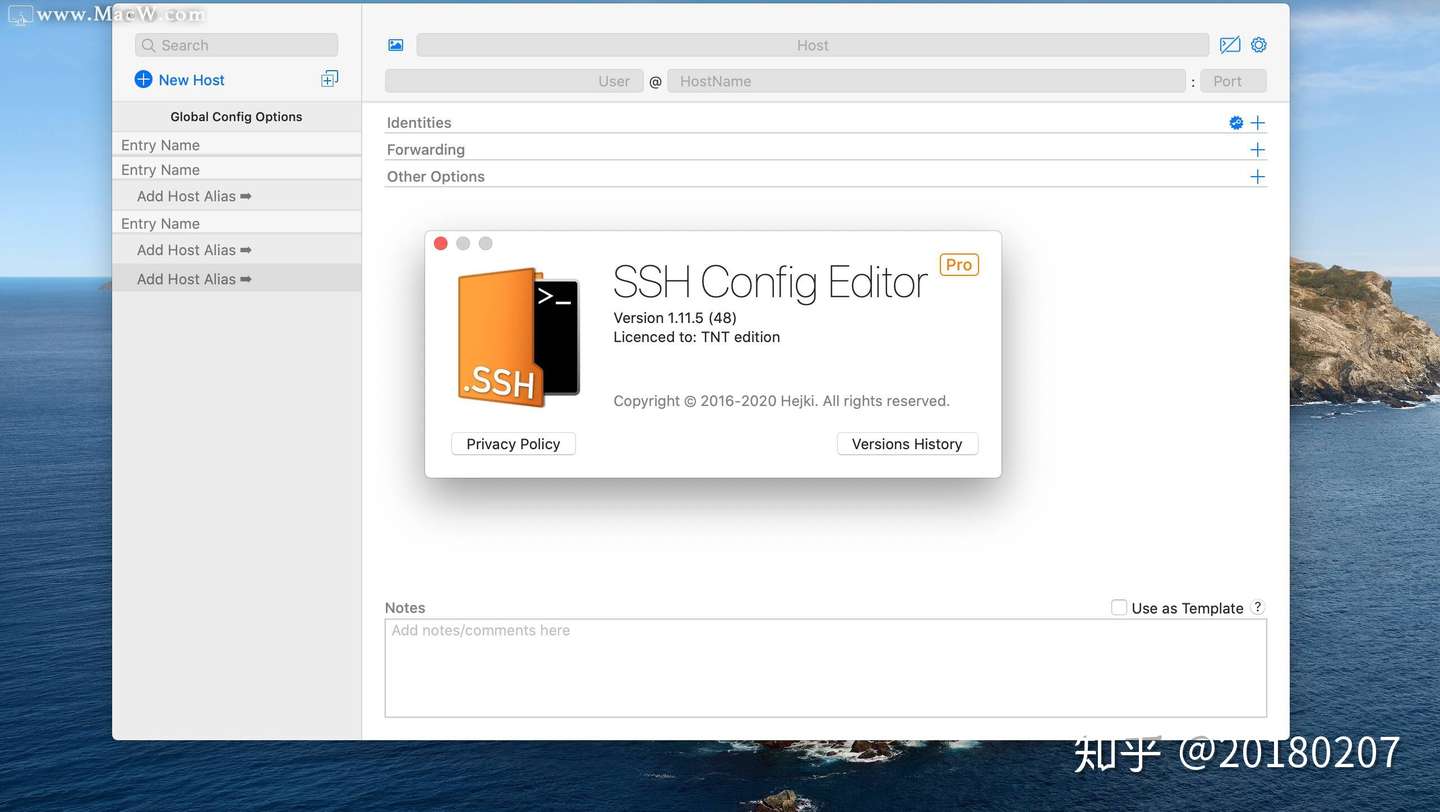Screen dimensions: 1440x812
Task: Click the host image icon left of Host field
Action: [396, 45]
